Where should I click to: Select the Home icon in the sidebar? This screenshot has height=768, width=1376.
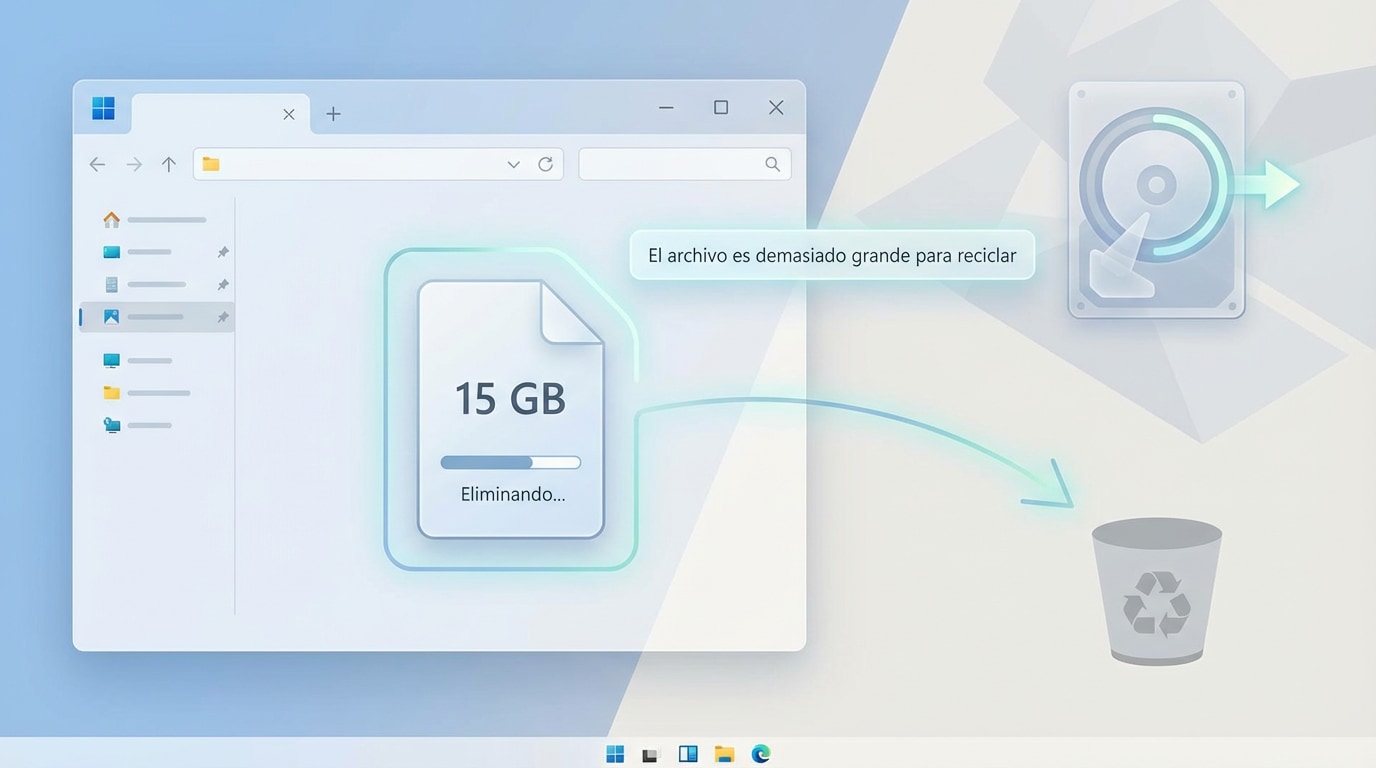click(x=111, y=219)
